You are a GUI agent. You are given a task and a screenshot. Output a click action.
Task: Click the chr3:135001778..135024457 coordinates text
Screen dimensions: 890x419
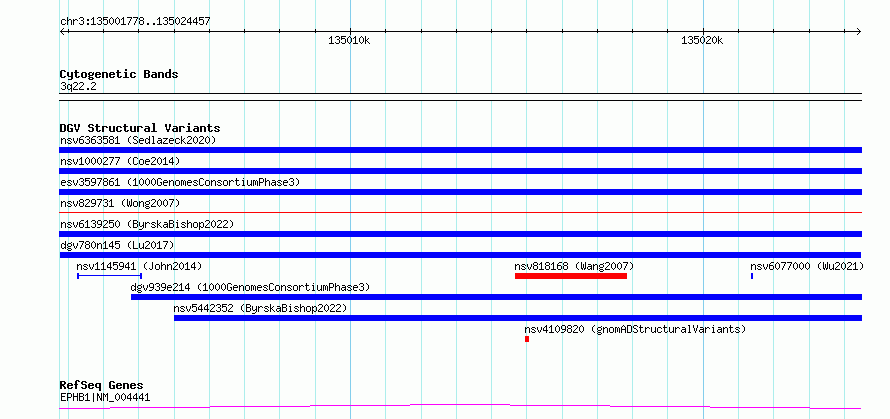(x=135, y=22)
